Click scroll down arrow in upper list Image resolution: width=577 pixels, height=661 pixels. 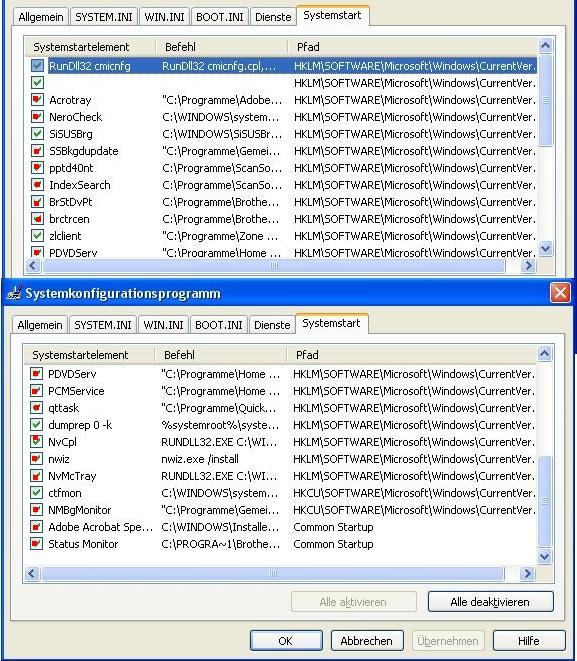point(546,249)
